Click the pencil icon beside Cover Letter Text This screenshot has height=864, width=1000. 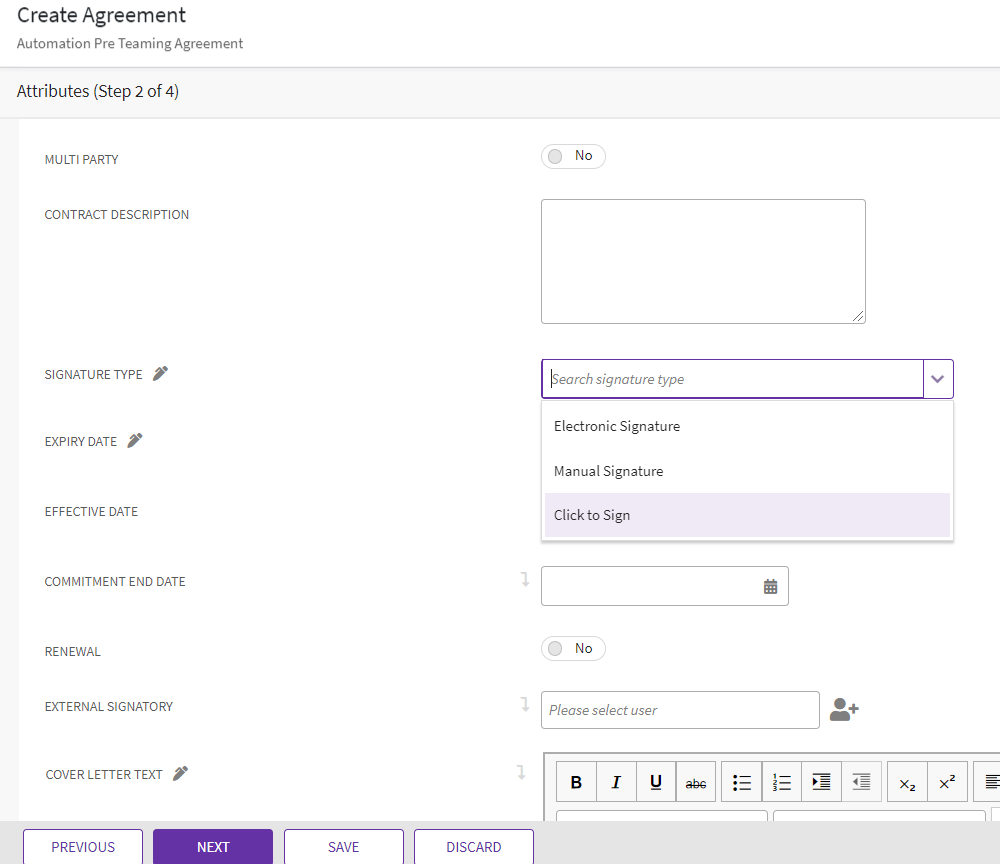(x=181, y=774)
